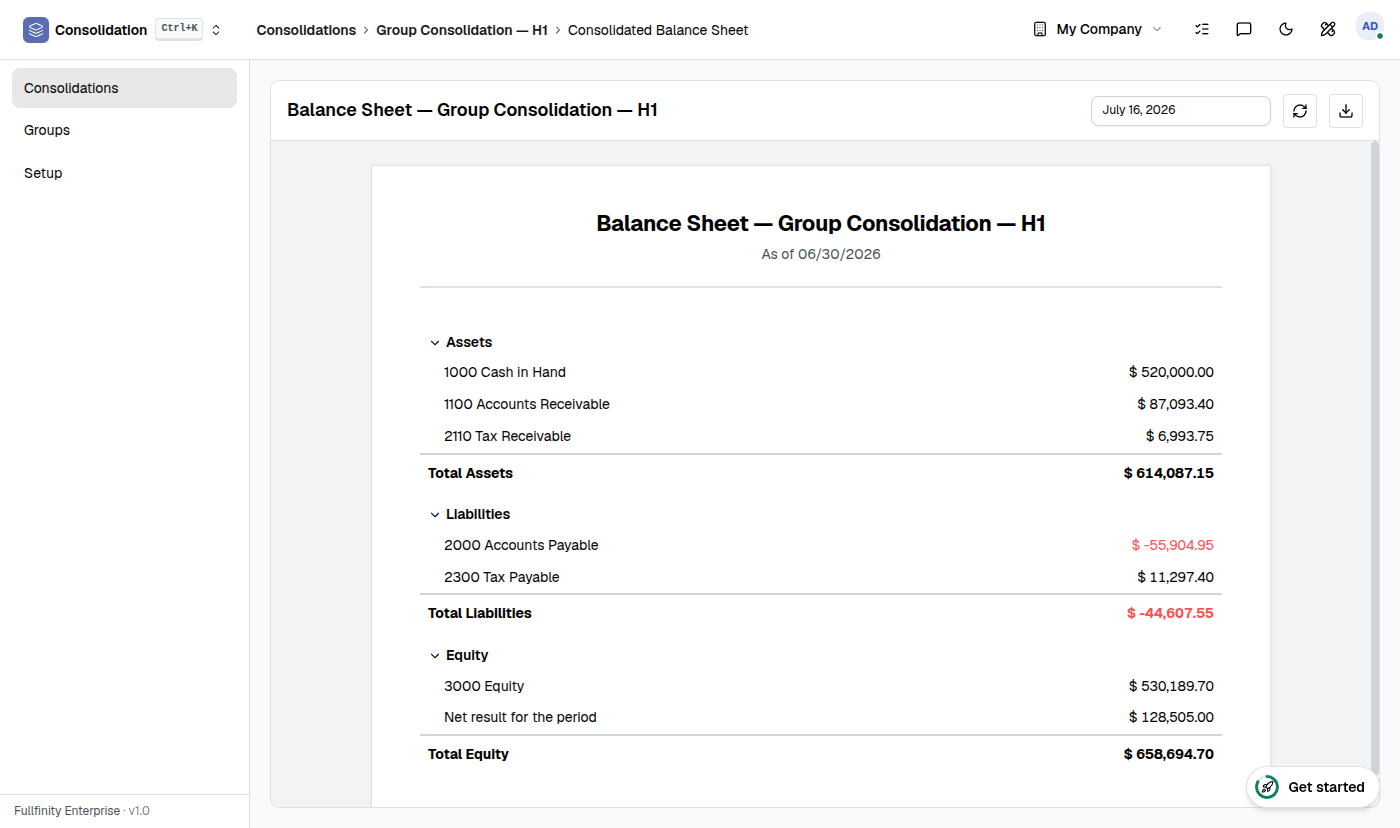Open the 3000 Equity row
Viewport: 1400px width, 828px height.
(x=821, y=686)
